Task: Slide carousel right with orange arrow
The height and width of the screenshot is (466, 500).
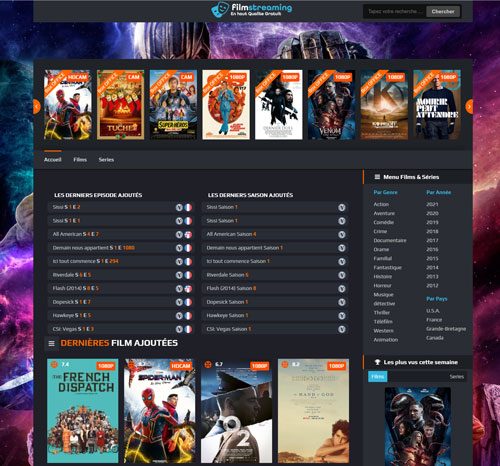Action: pos(469,107)
